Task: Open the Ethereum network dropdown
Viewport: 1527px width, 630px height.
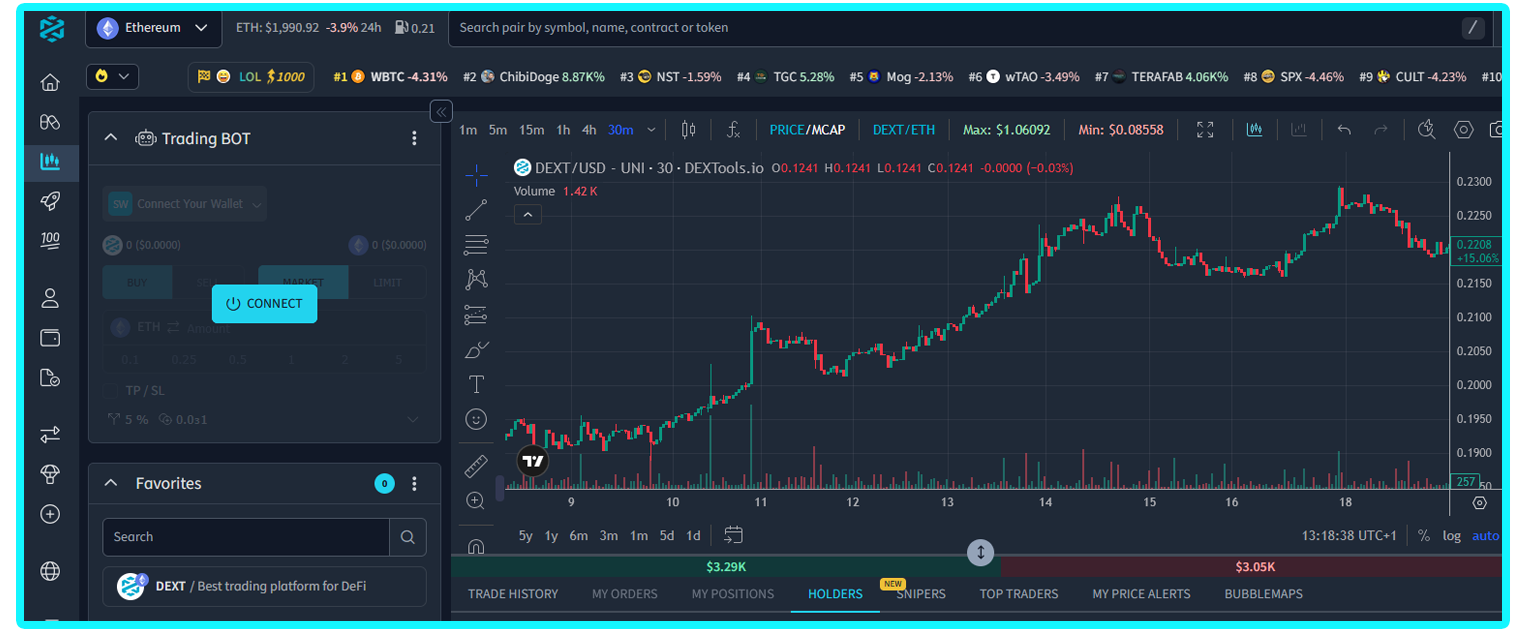Action: click(152, 28)
